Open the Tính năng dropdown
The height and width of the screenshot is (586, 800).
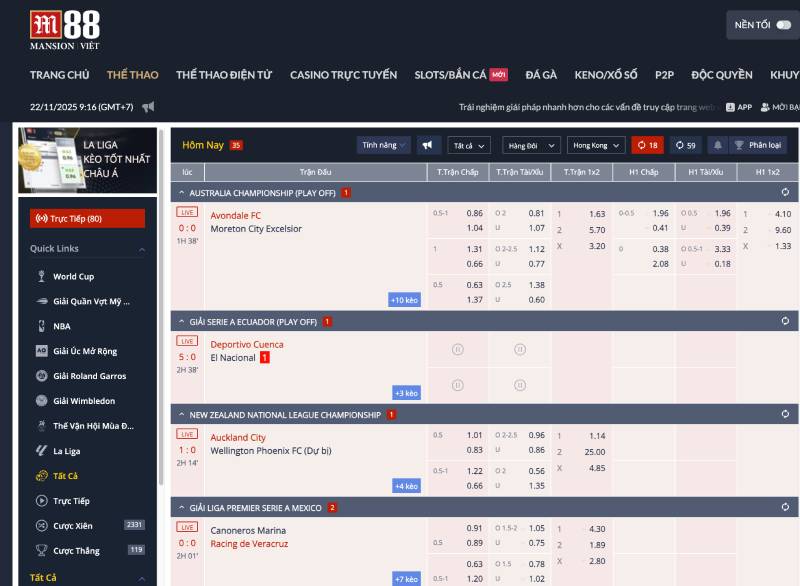[383, 145]
